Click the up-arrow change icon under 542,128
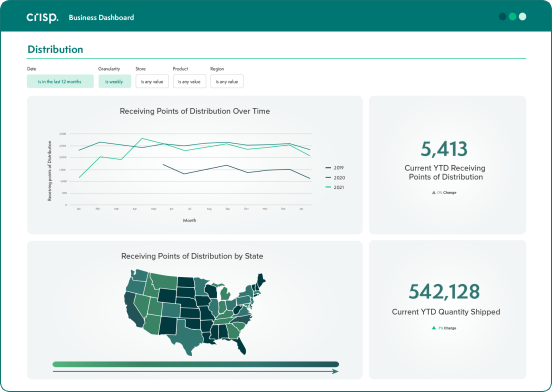 434,328
